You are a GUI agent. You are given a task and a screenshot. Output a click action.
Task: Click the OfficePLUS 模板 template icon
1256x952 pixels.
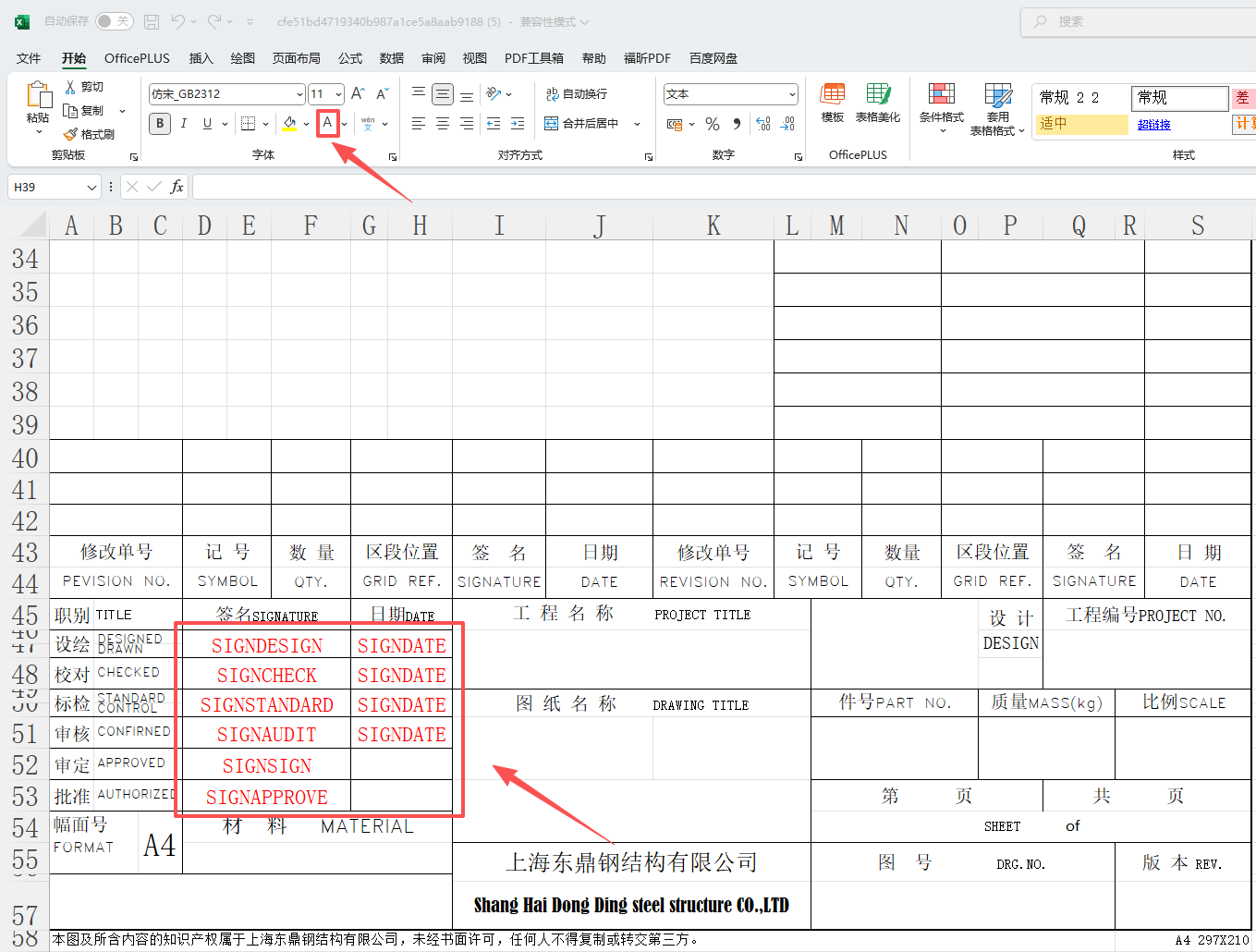833,103
